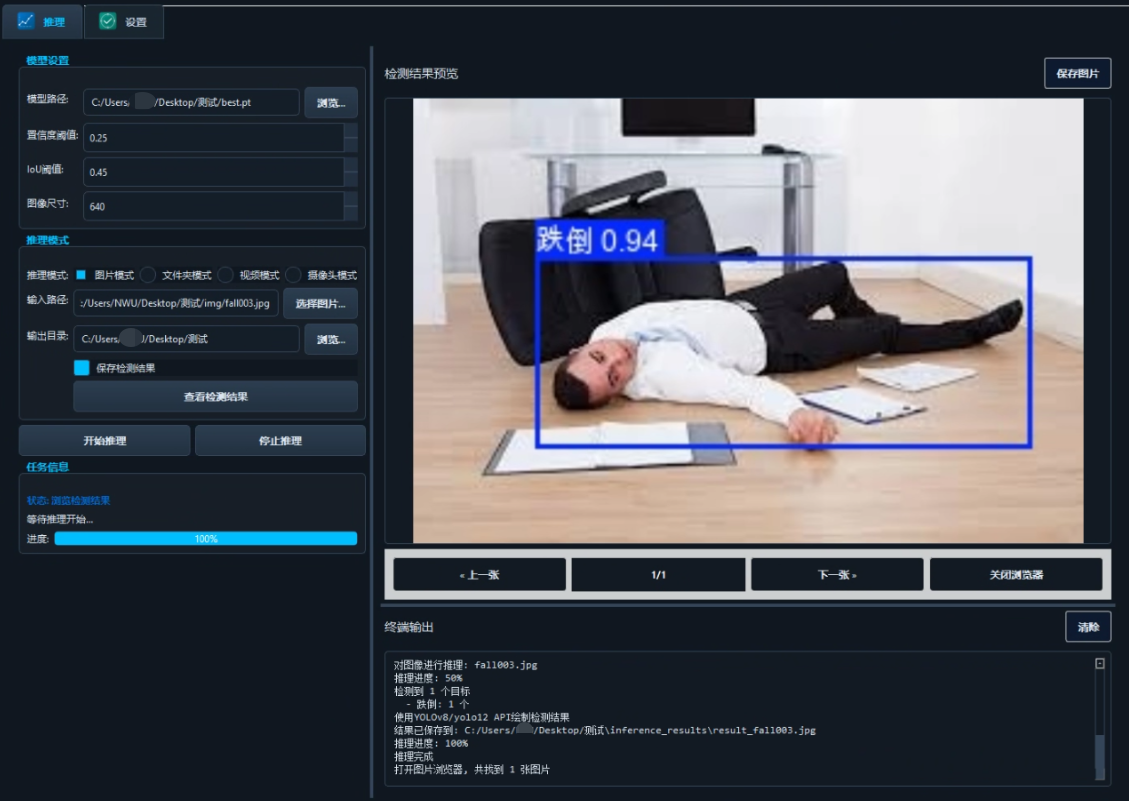1129x801 pixels.
Task: Clear terminal output with 清除 button
Action: 1089,626
